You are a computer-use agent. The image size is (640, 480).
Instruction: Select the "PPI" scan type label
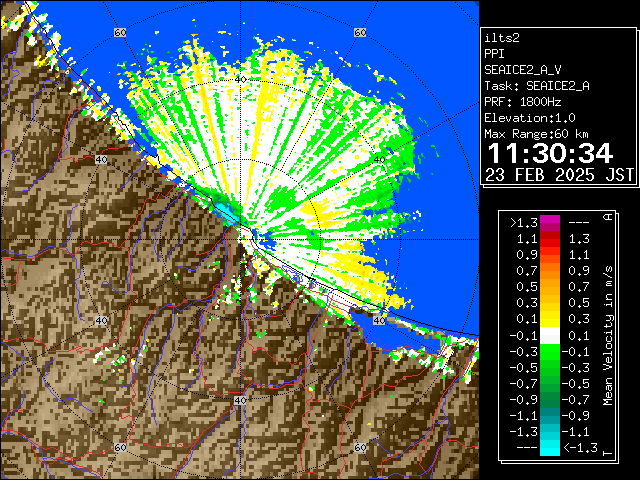494,54
